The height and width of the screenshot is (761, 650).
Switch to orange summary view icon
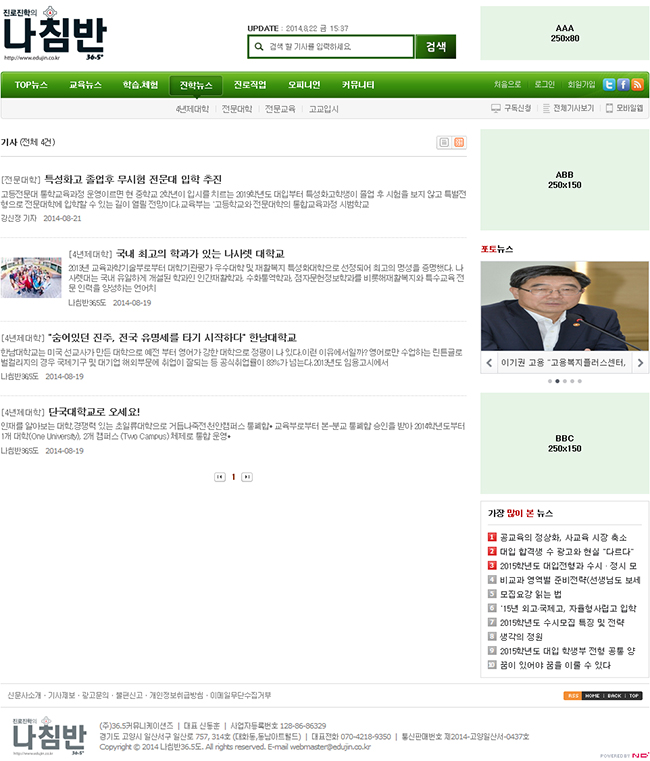click(x=459, y=142)
